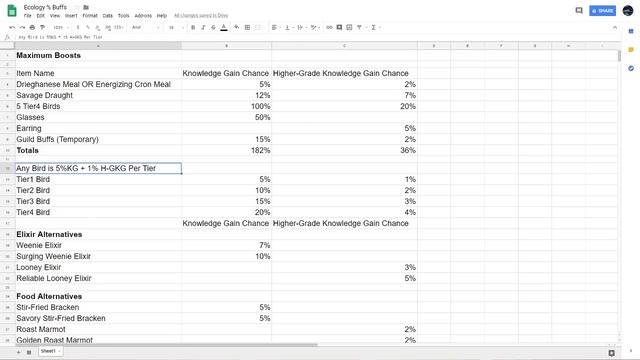The image size is (640, 360).
Task: Create a filter
Action: [360, 27]
